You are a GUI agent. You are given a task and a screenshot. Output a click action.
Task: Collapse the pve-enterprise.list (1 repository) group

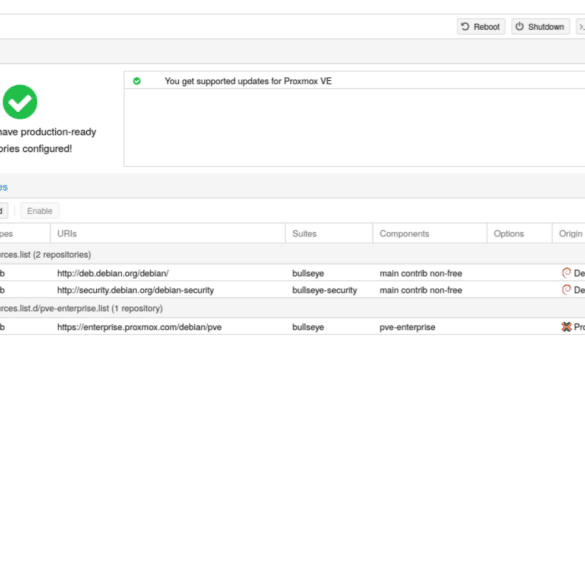[x=292, y=309]
